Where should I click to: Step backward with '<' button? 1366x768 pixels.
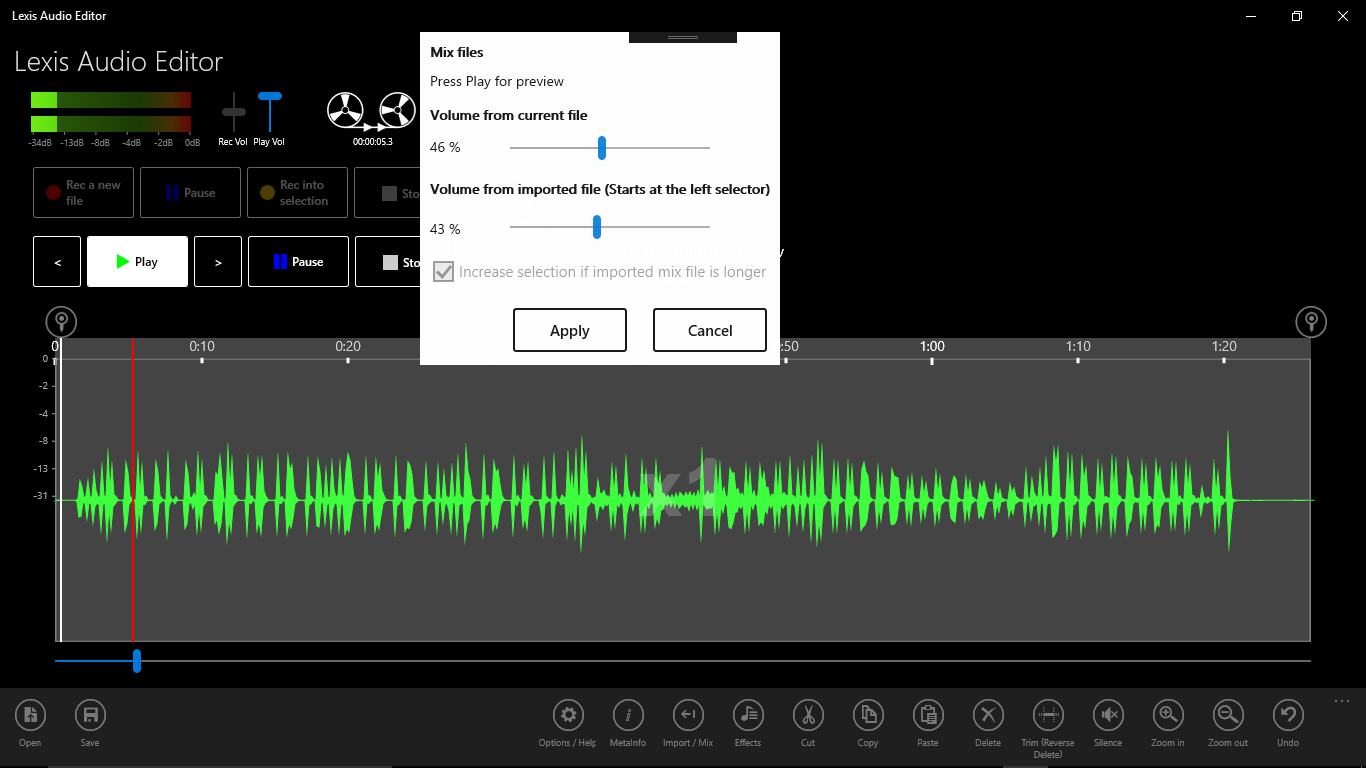coord(58,262)
